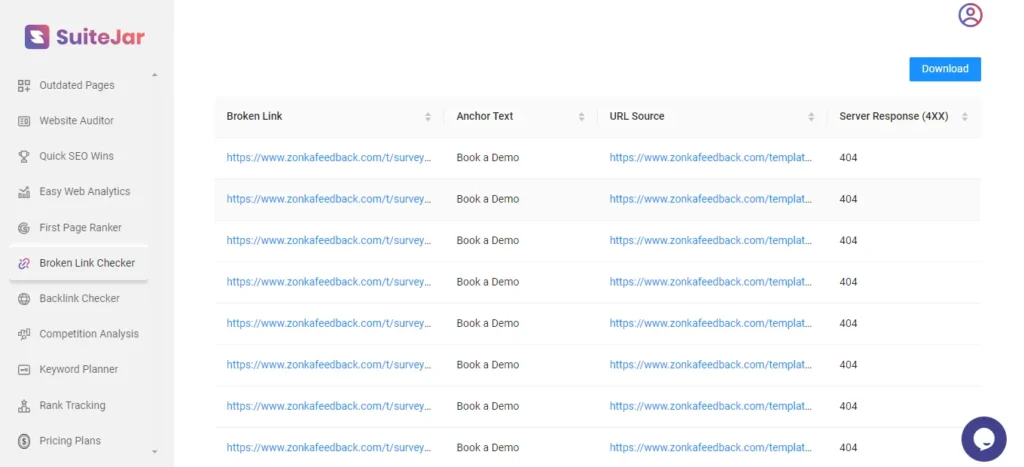Click the Anchor Text column header text
Image resolution: width=1024 pixels, height=467 pixels.
(485, 116)
